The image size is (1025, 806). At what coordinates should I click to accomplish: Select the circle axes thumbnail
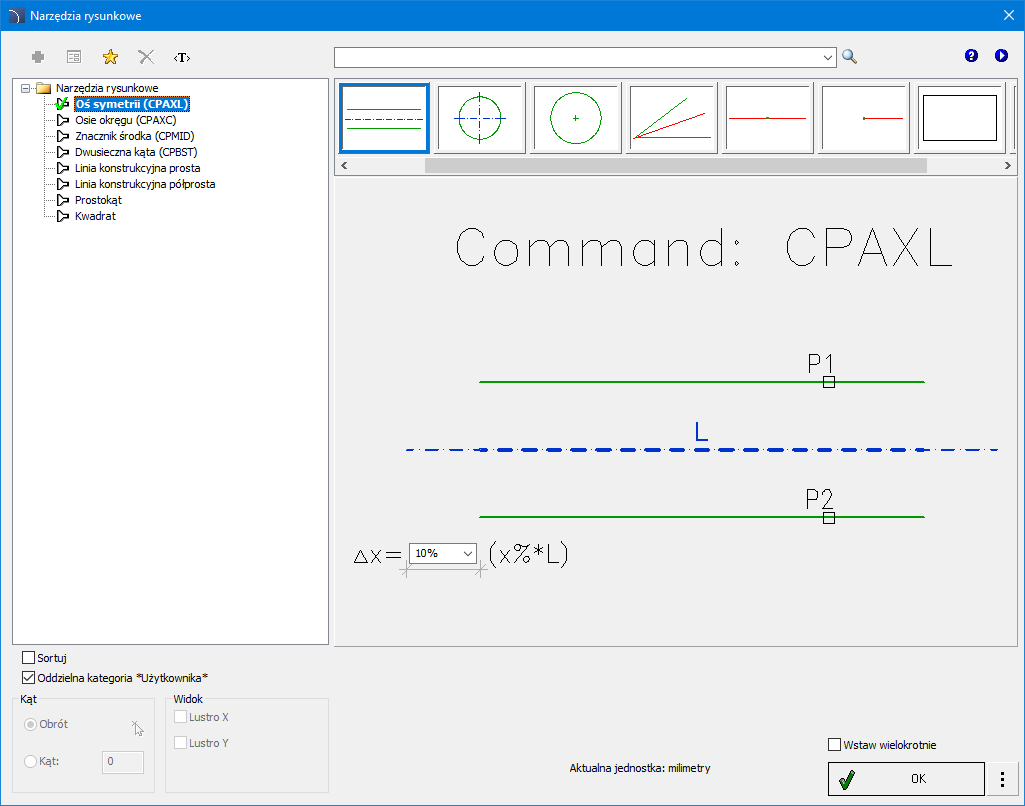(481, 118)
